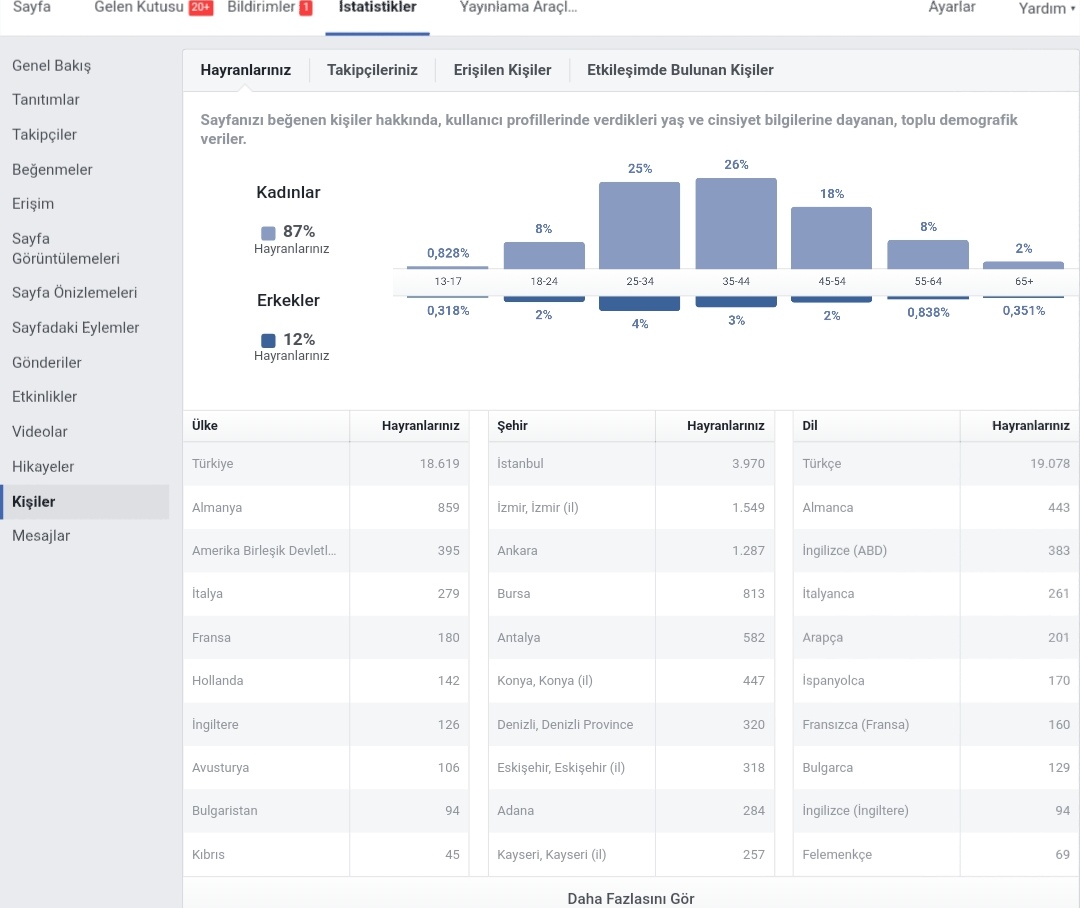
Task: Go to Beğenmeler in the sidebar
Action: coord(52,169)
